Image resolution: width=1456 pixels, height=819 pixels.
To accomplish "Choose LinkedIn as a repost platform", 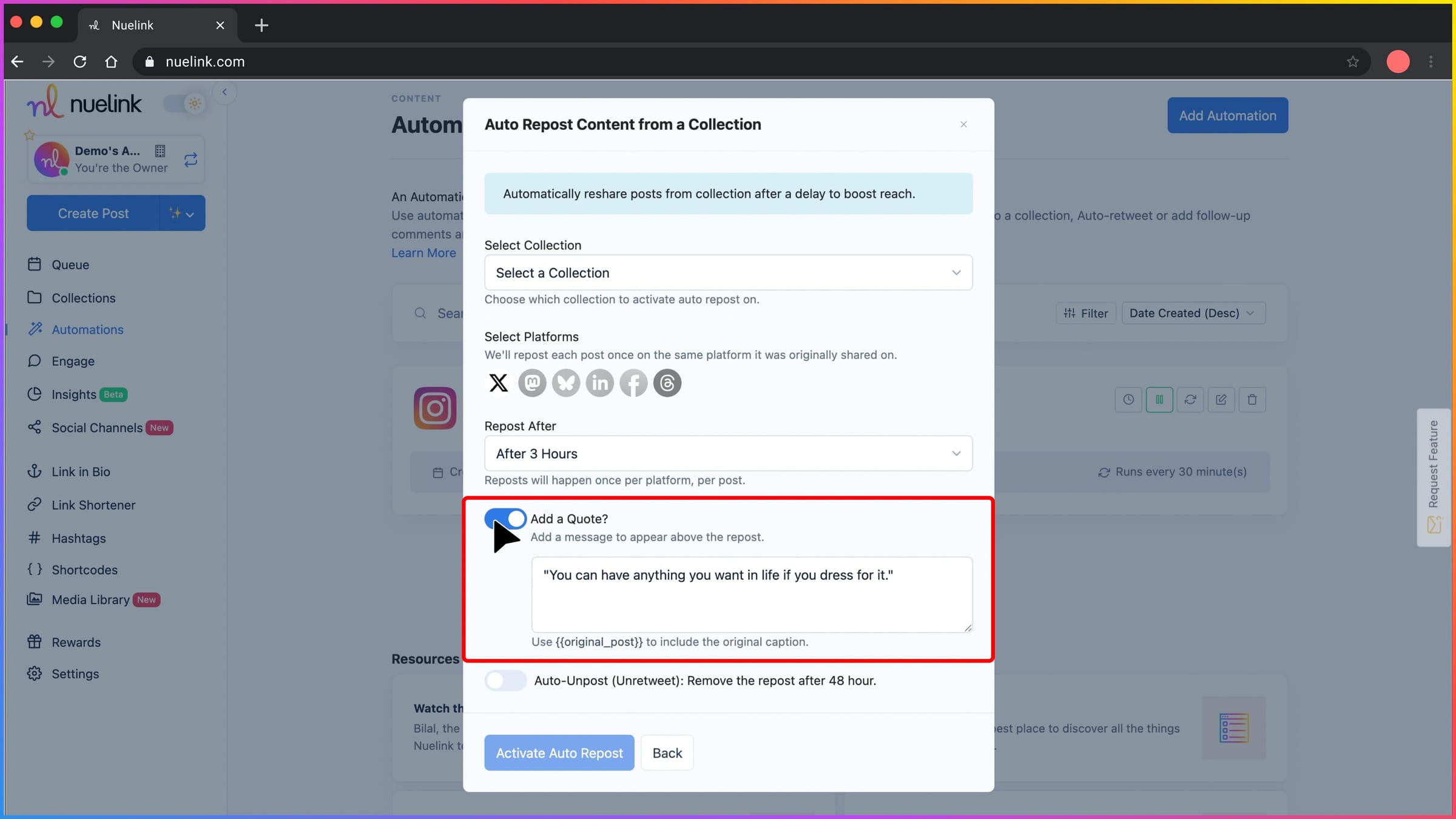I will point(600,383).
